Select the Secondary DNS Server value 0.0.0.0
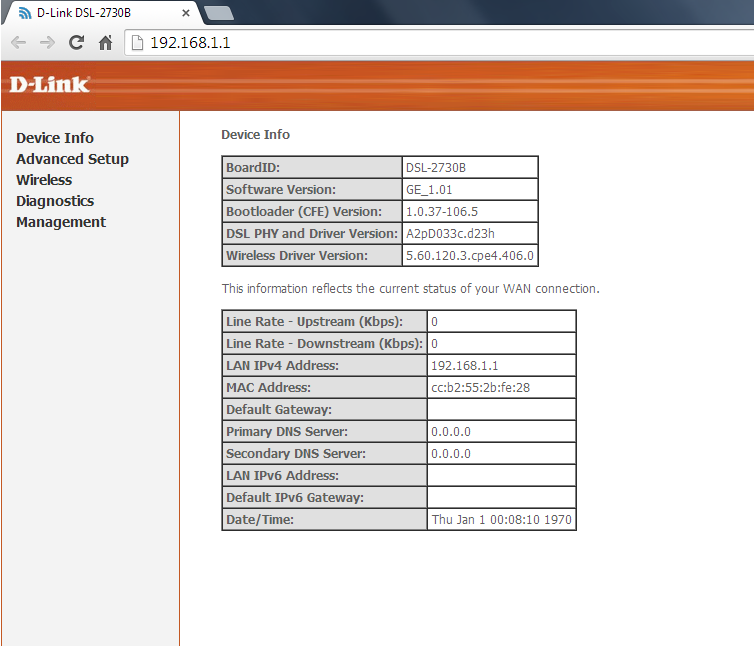This screenshot has height=646, width=754. click(451, 454)
